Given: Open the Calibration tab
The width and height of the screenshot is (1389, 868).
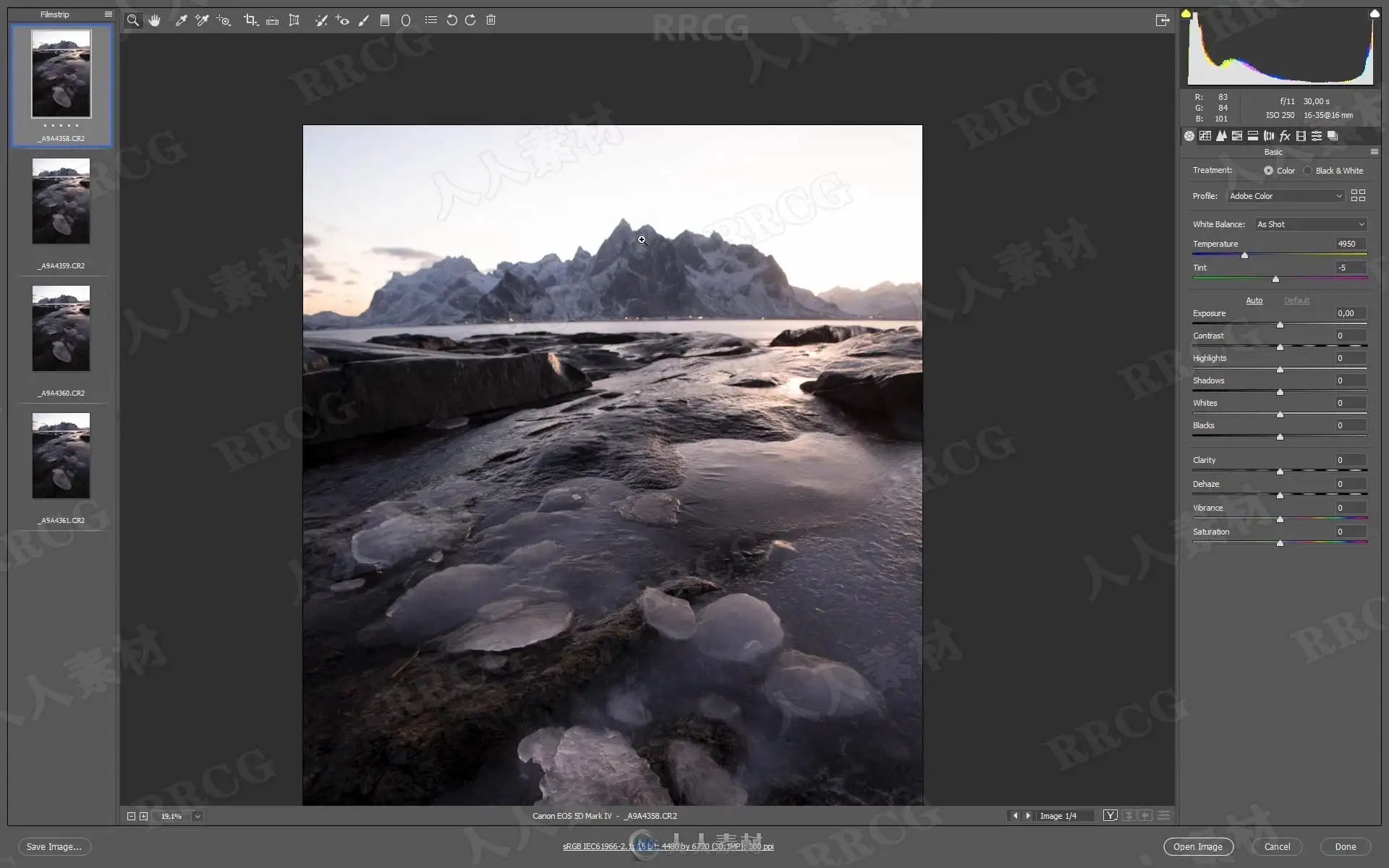Looking at the screenshot, I should (x=1301, y=136).
